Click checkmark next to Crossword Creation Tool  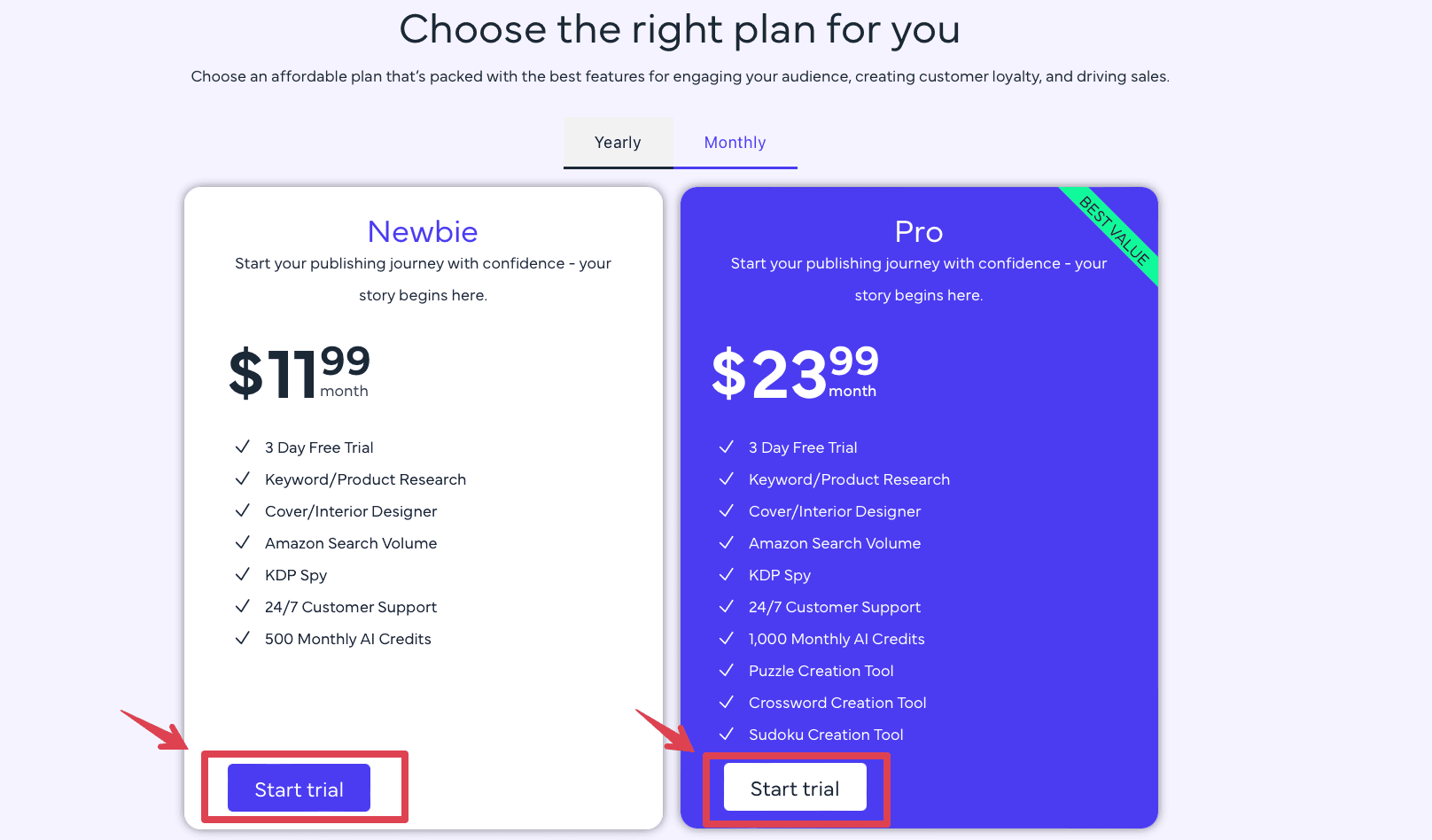click(726, 702)
